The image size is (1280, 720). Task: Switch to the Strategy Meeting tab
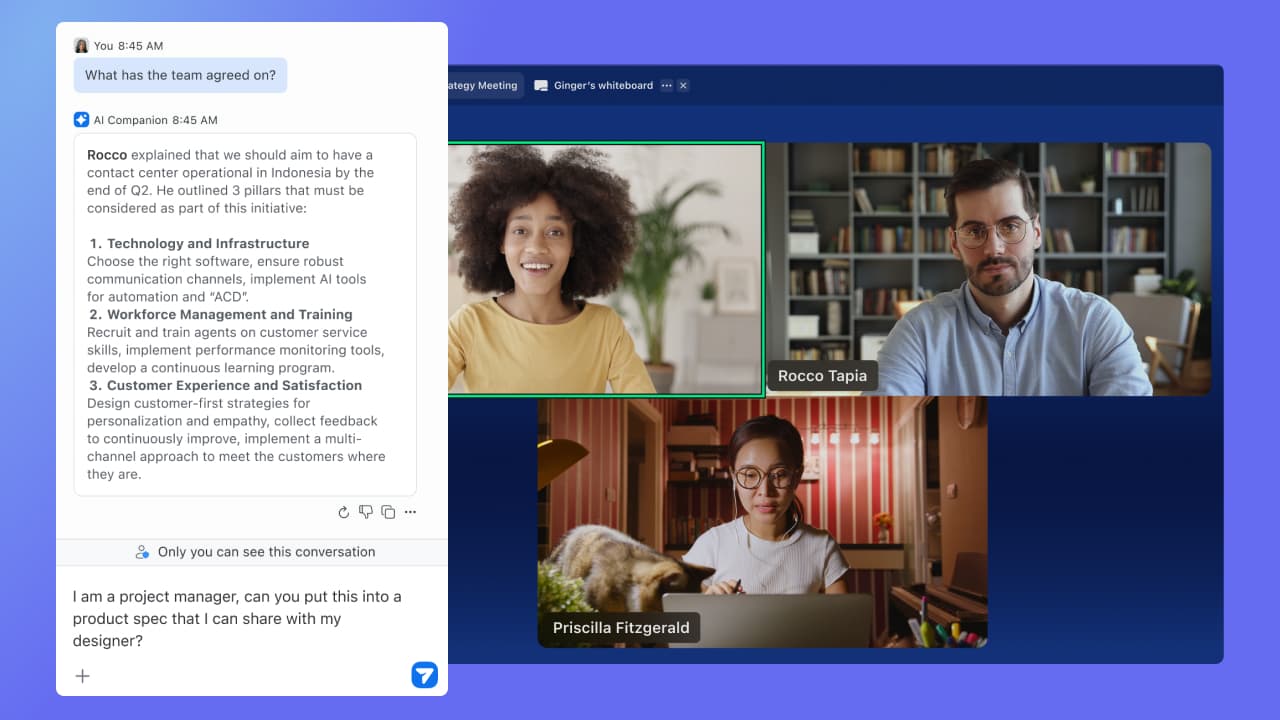(x=484, y=86)
